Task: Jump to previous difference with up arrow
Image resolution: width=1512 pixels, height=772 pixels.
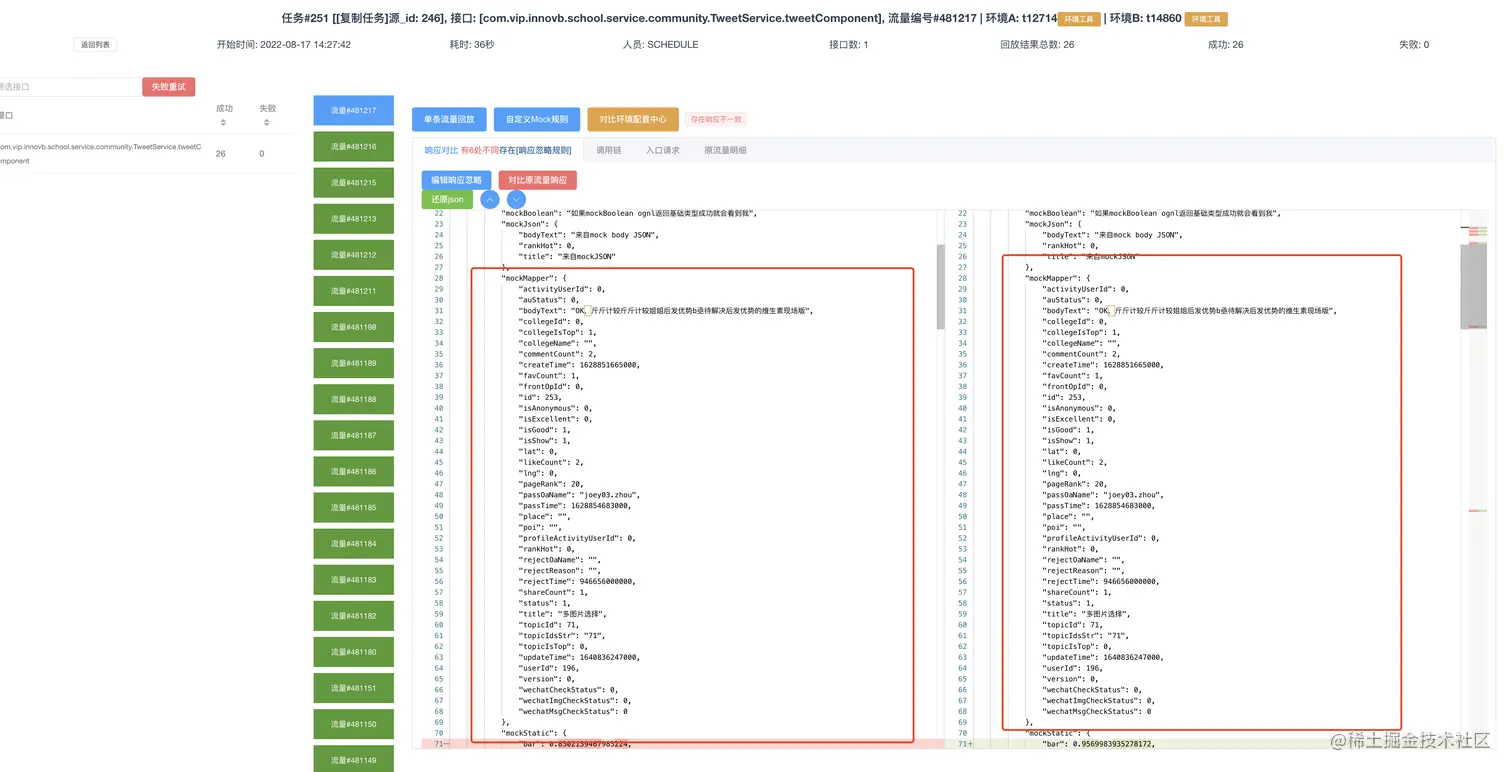Action: (x=490, y=200)
